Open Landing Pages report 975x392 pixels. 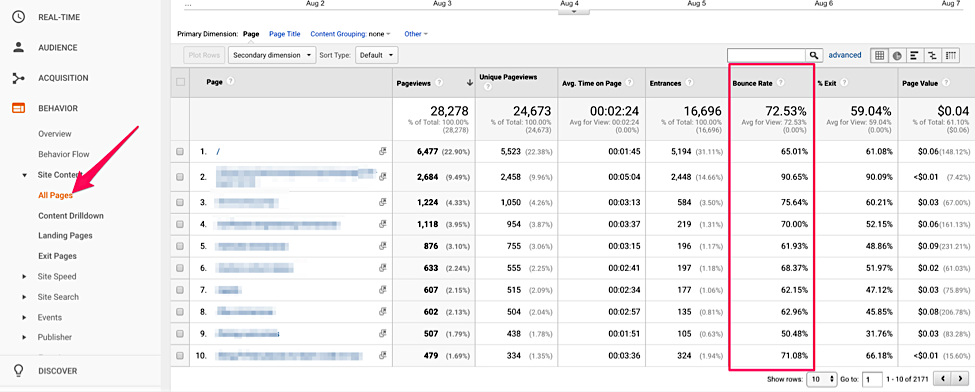65,236
